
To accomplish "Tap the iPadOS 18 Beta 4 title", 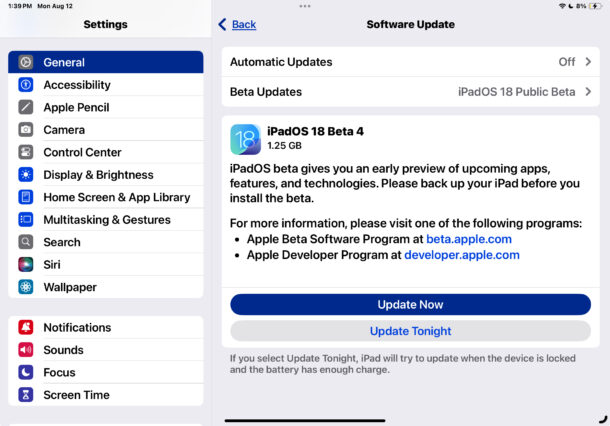I will (x=315, y=131).
